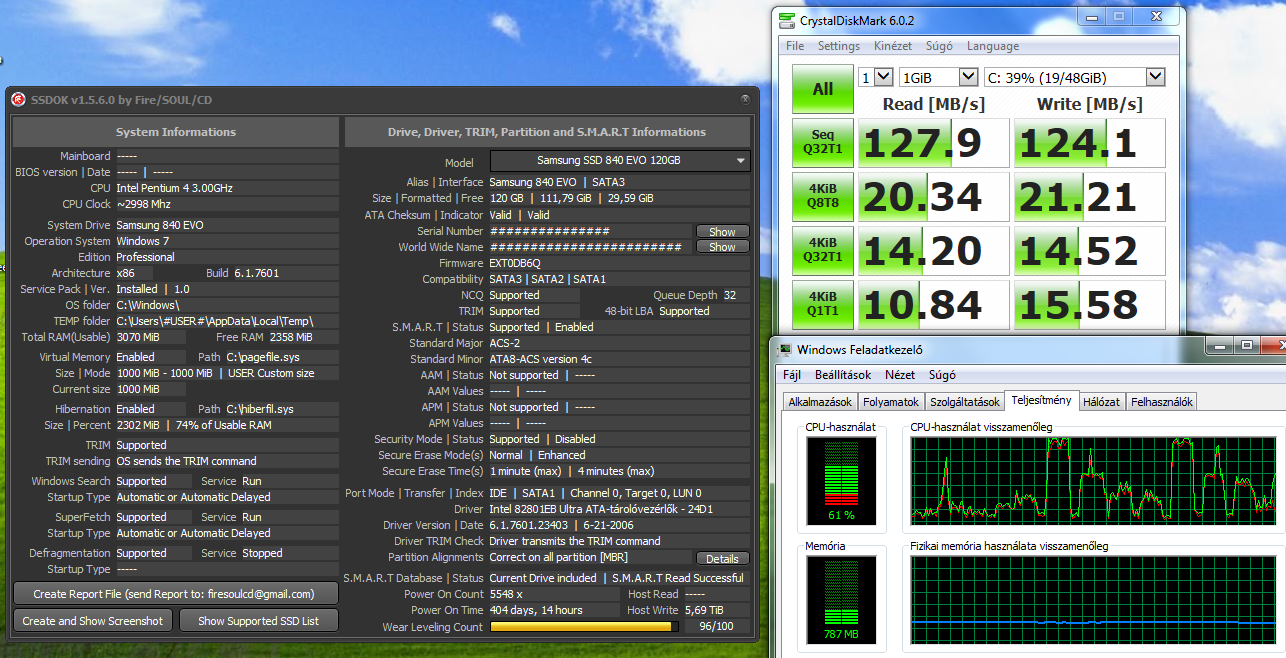Click the 5548 x Power On Count value
1286x658 pixels.
tap(507, 594)
